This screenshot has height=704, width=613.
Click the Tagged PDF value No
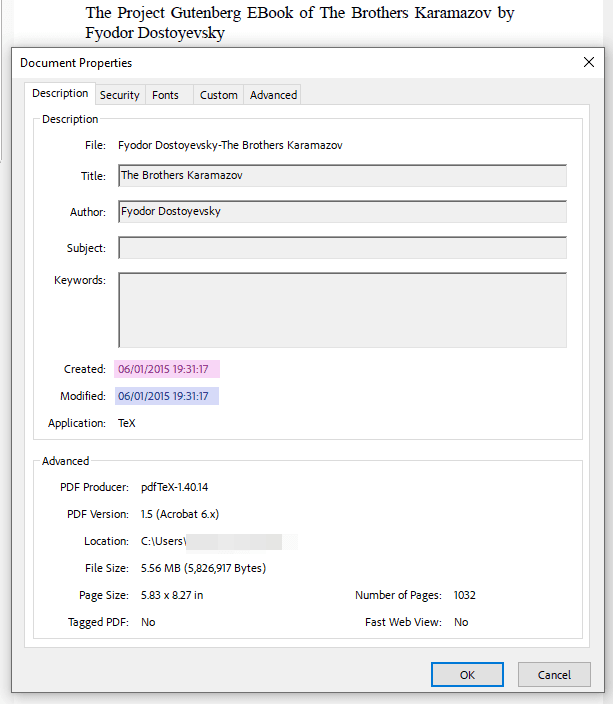tap(148, 622)
